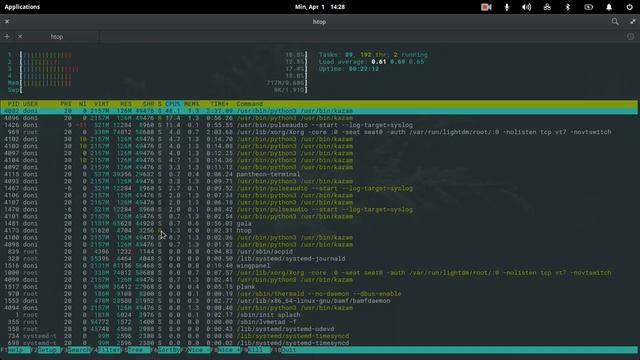Open the session power menu icon
The height and width of the screenshot is (360, 640).
pyautogui.click(x=629, y=7)
